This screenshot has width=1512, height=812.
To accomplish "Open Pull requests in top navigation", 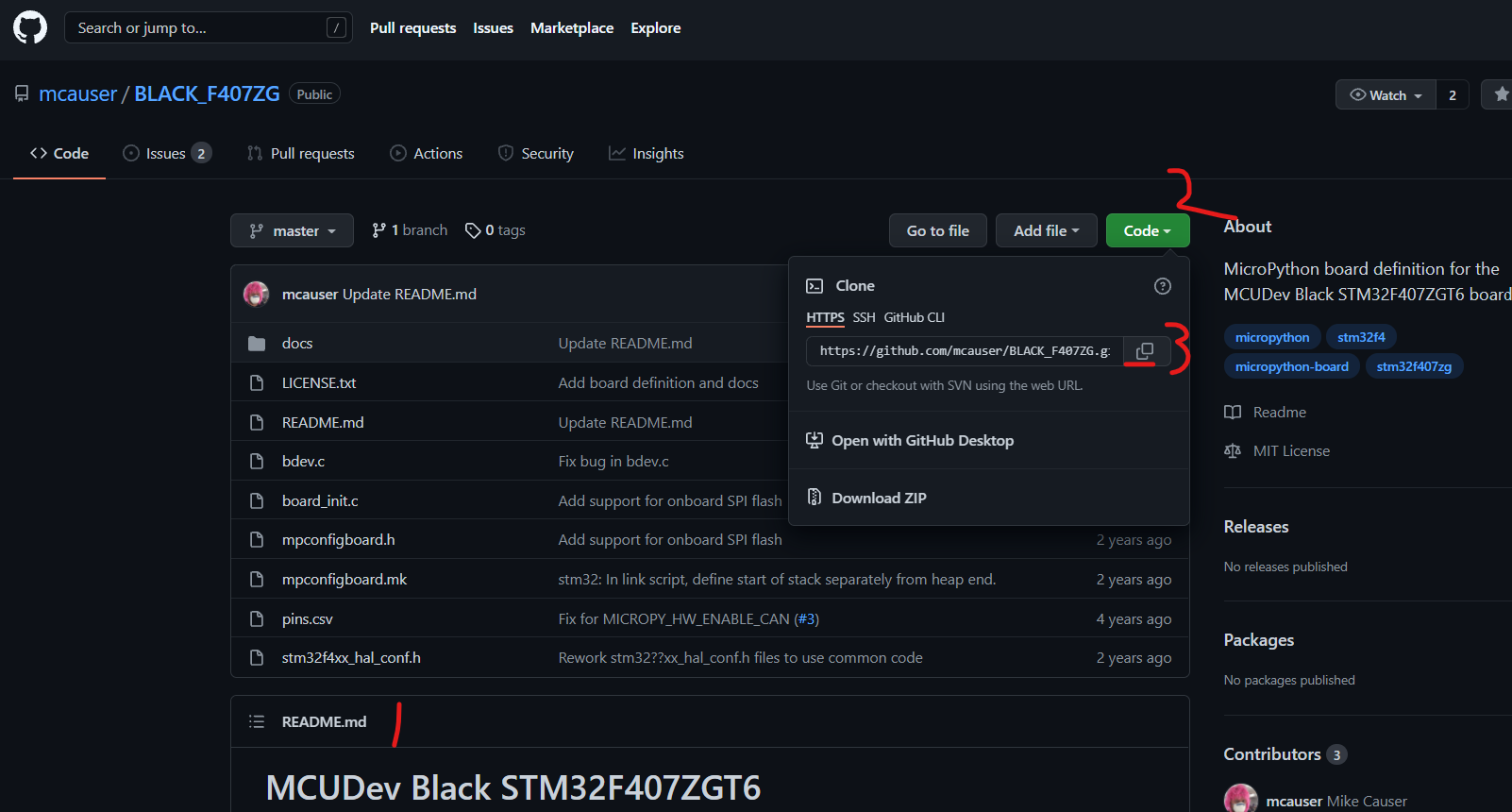I will point(412,28).
